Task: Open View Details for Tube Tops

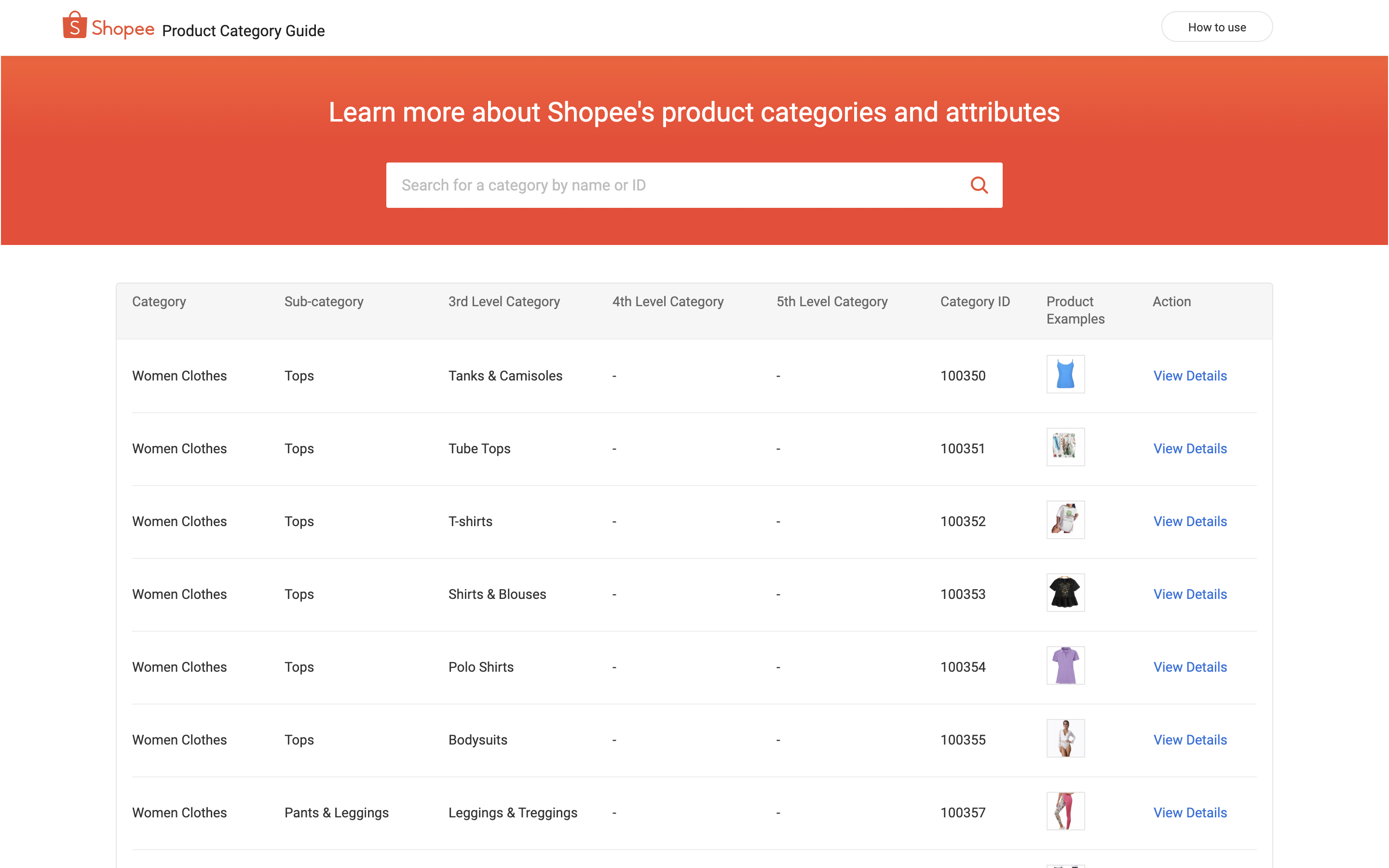Action: click(x=1190, y=448)
